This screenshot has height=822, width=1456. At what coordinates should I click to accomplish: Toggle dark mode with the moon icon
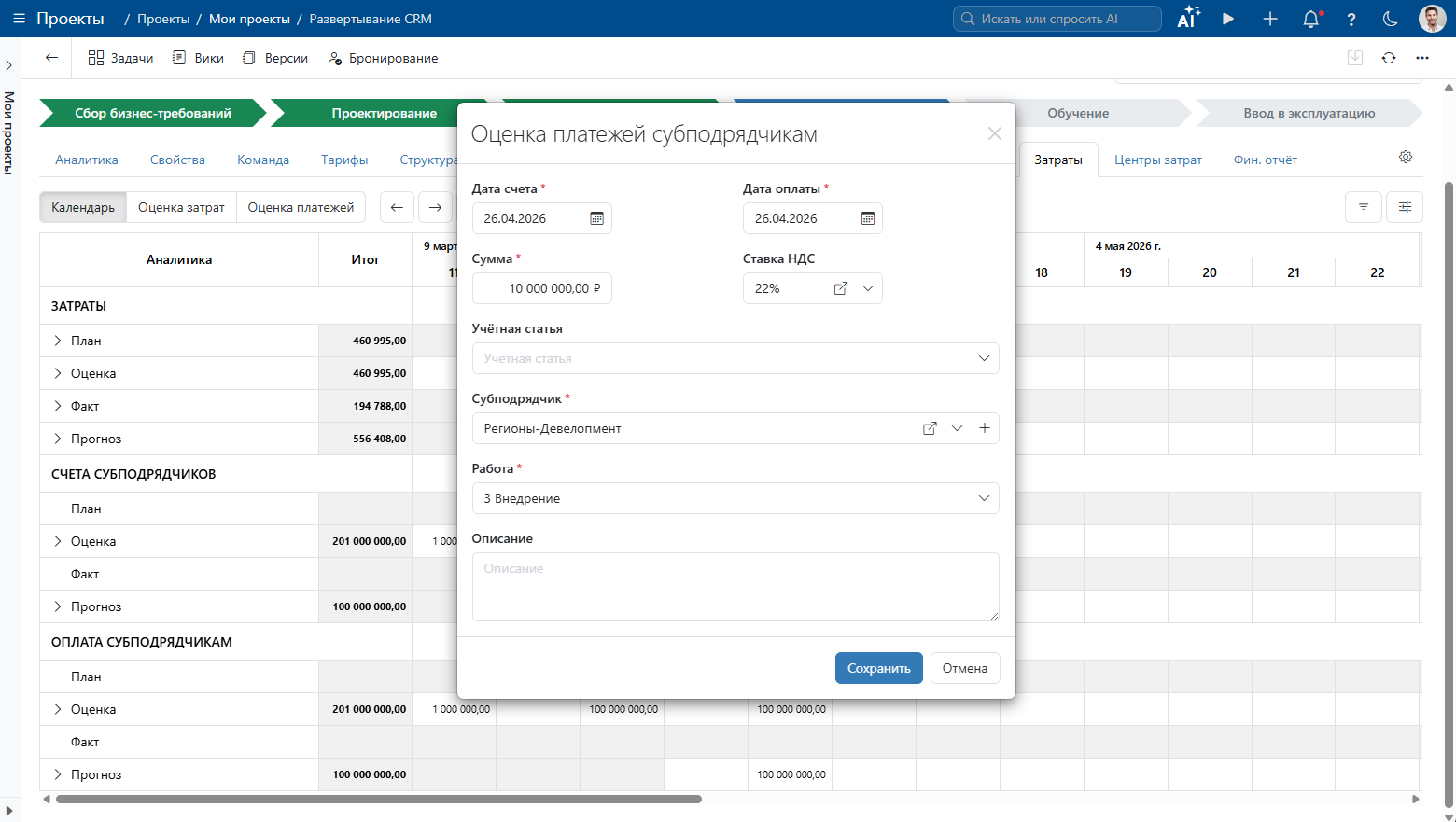pos(1390,19)
